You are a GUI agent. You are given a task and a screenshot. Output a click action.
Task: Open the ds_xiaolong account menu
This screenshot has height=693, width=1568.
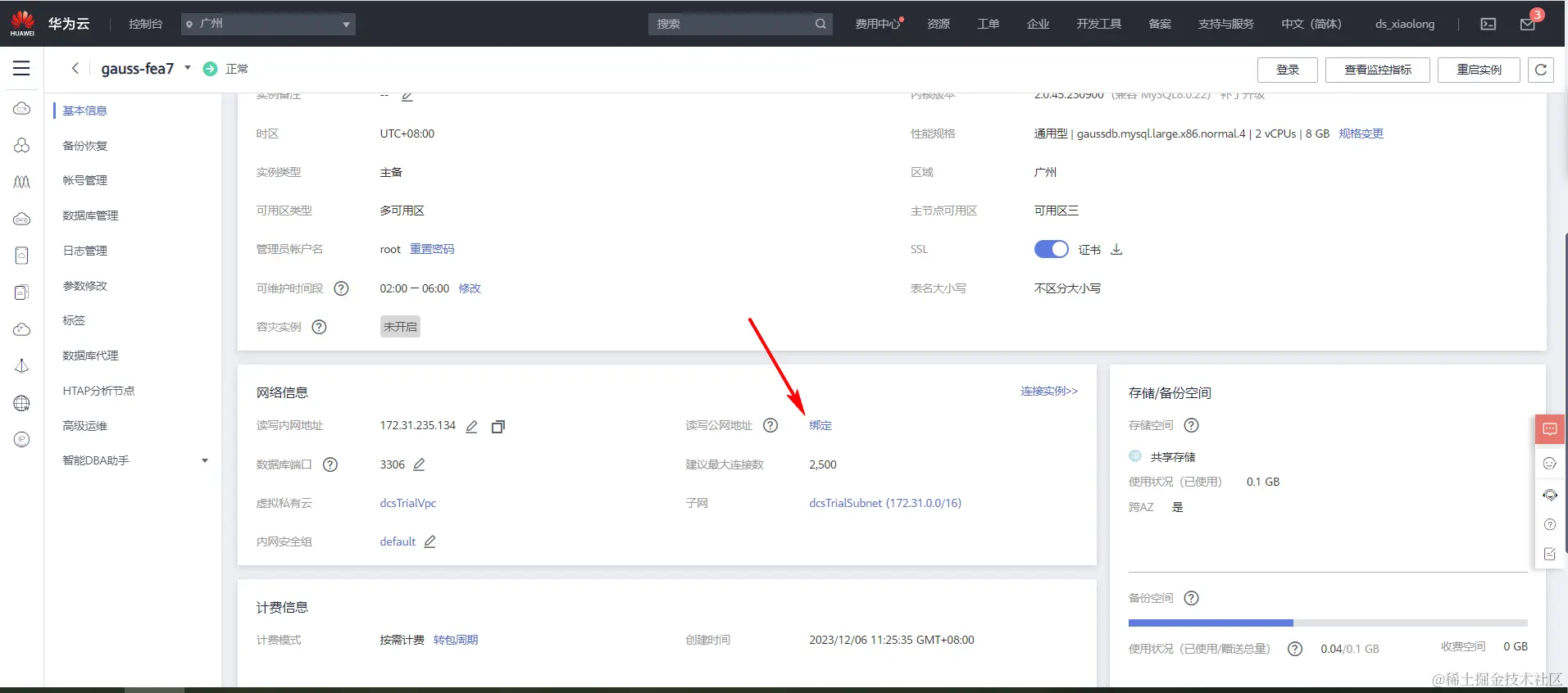click(x=1405, y=24)
